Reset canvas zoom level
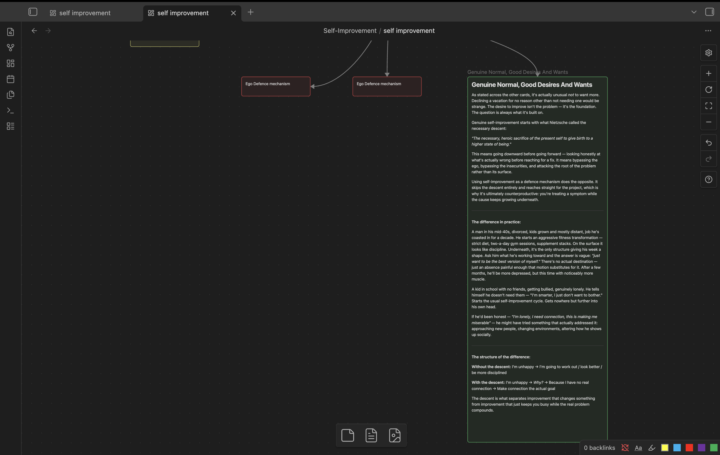This screenshot has width=720, height=455. 709,90
